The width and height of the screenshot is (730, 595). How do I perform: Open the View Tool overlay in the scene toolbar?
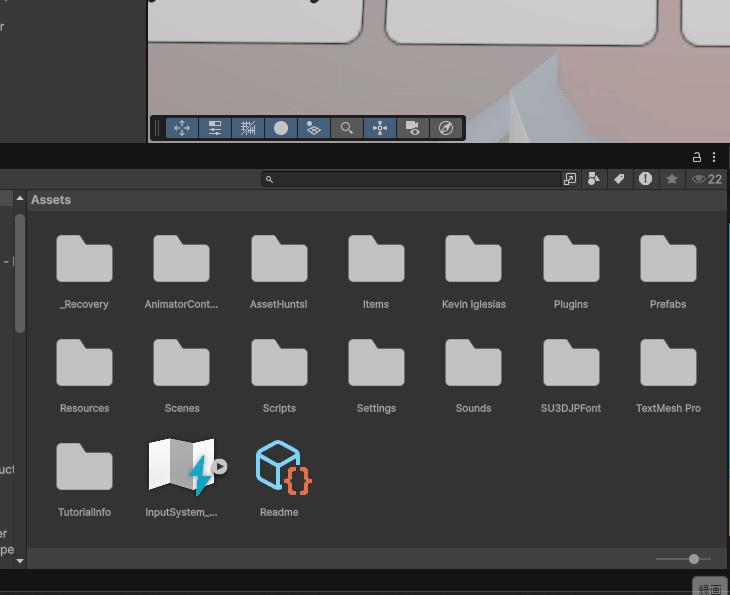182,128
